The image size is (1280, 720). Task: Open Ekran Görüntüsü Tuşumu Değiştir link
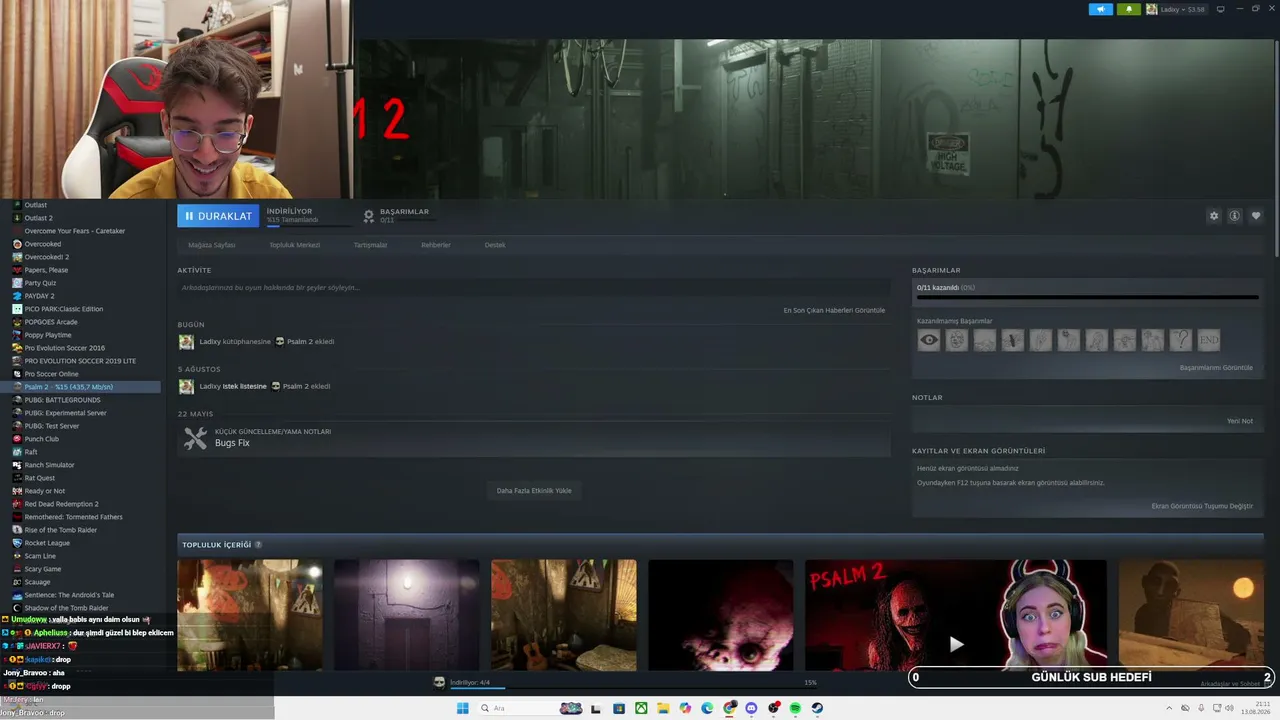click(1202, 506)
